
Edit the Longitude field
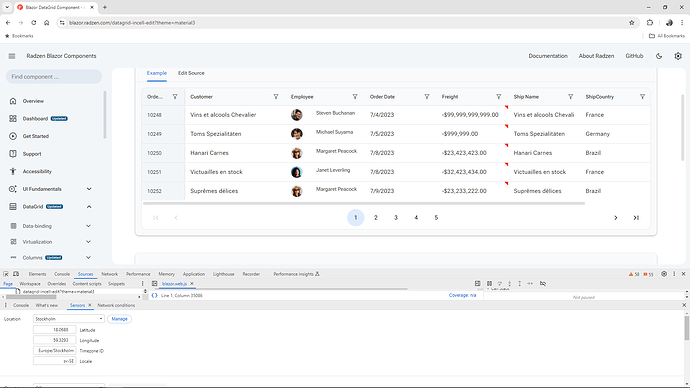(x=55, y=340)
